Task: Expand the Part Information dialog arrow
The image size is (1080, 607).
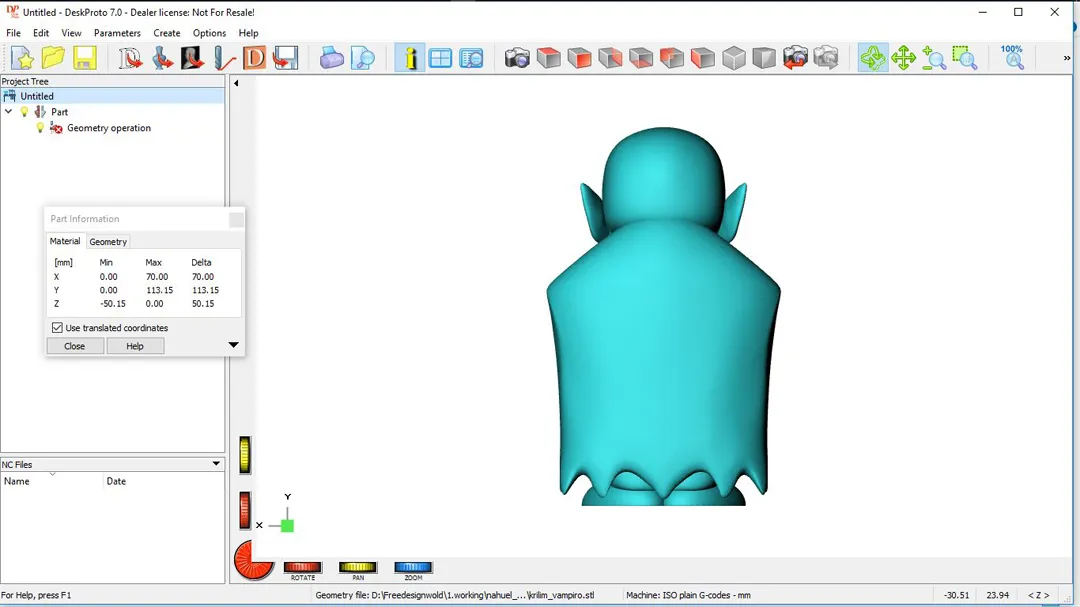Action: pos(233,345)
